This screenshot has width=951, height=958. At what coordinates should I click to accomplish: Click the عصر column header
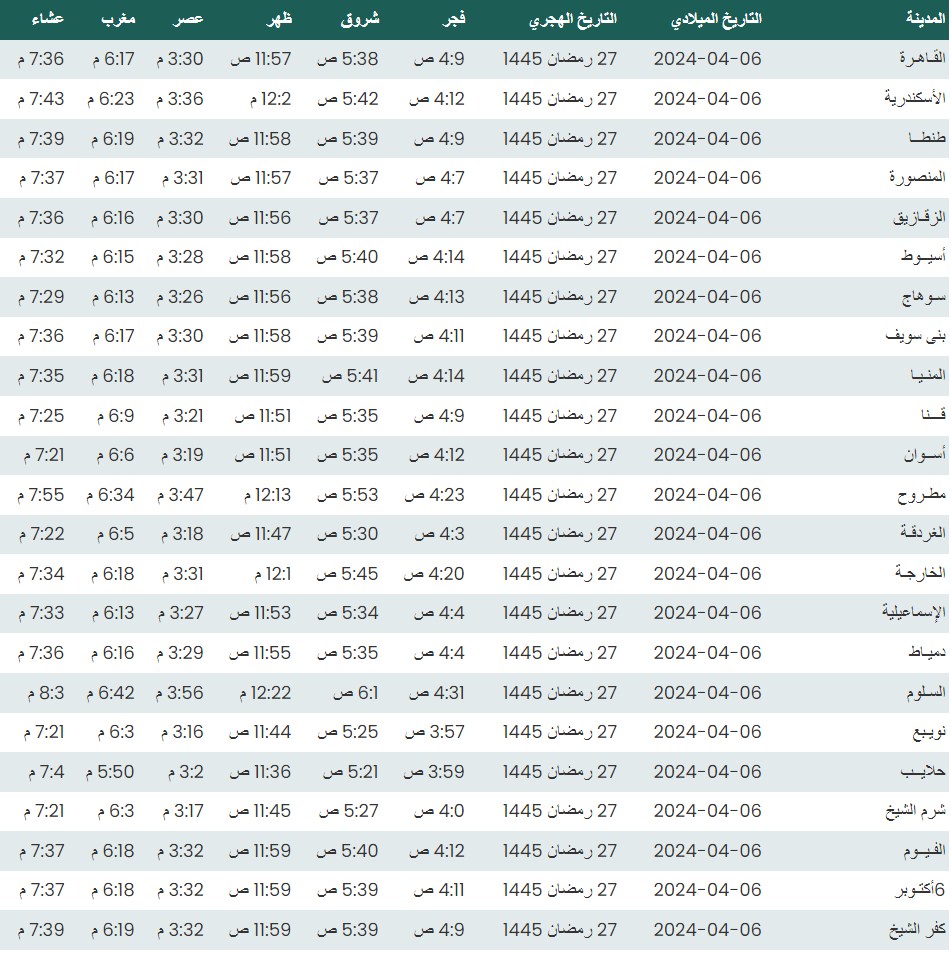tap(192, 19)
